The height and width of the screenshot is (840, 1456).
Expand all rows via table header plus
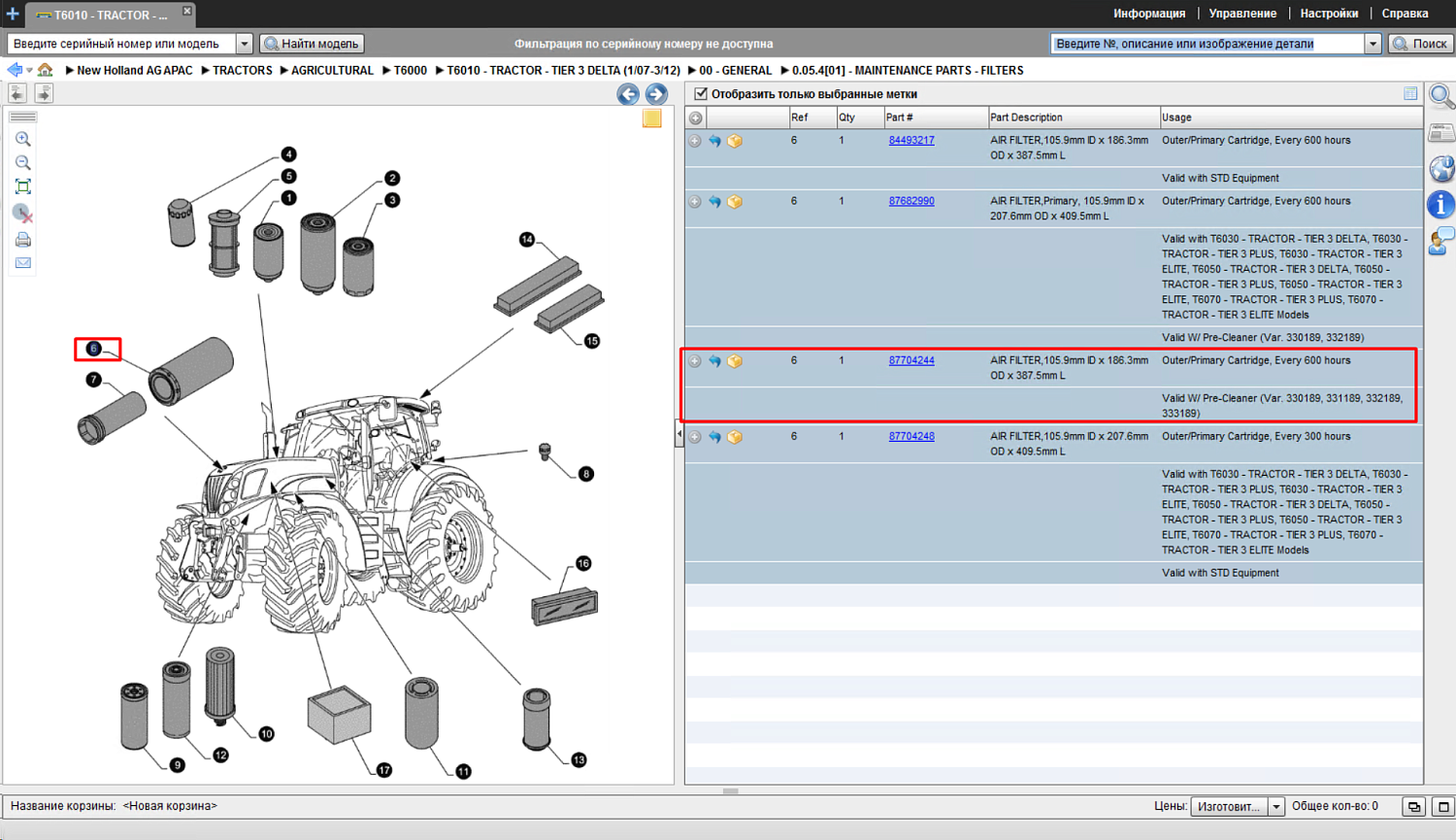point(696,118)
